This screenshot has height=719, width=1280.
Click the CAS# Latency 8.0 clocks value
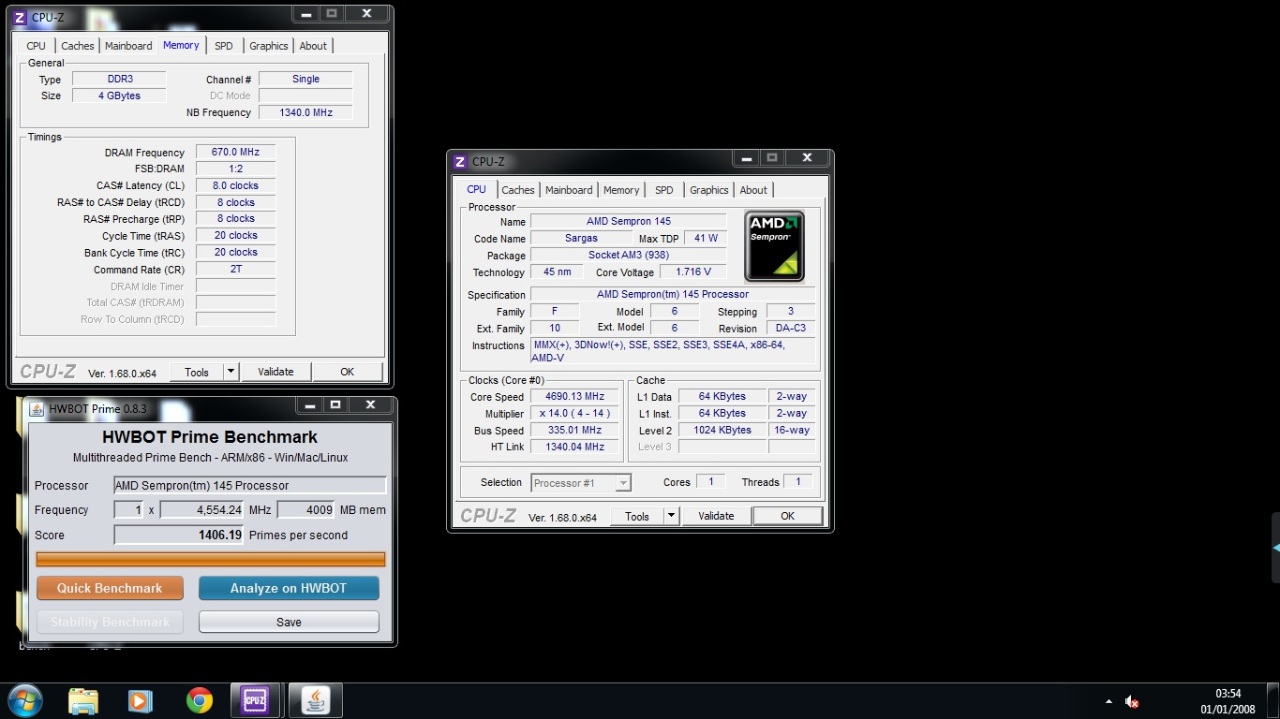[236, 186]
